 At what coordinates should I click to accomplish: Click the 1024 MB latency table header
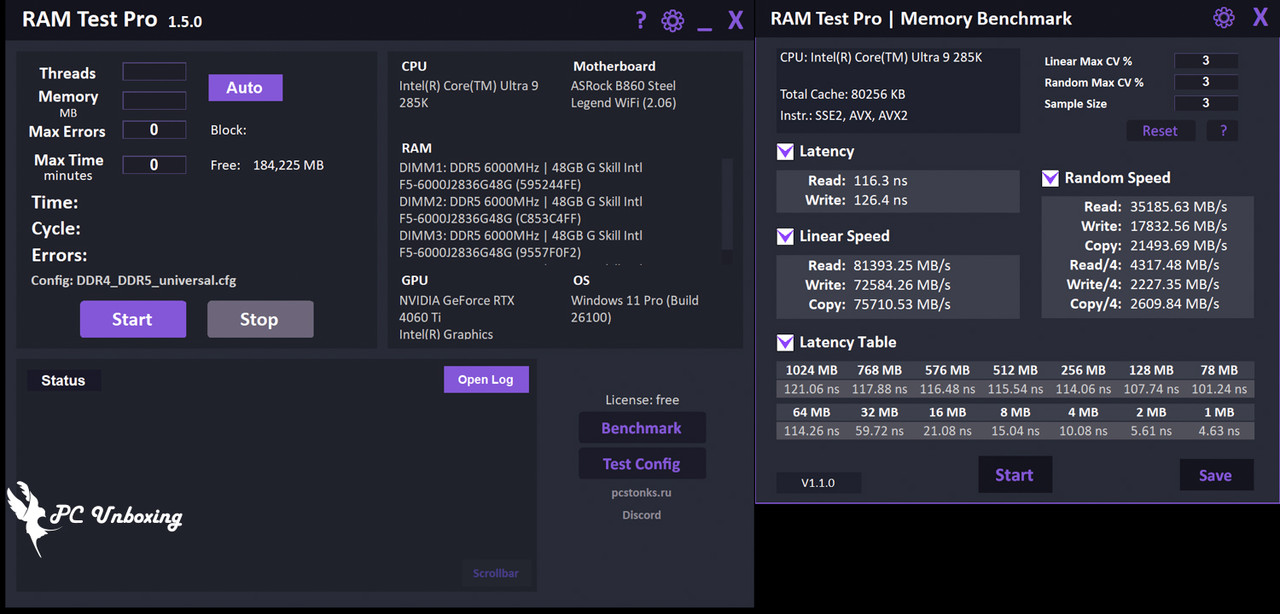(811, 370)
